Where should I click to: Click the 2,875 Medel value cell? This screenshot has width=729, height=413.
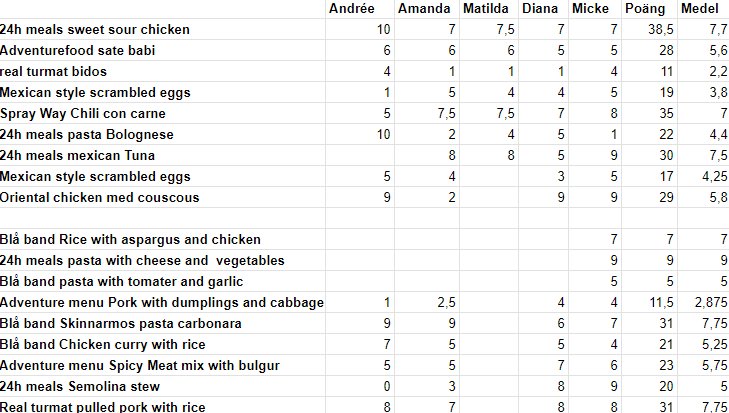703,302
